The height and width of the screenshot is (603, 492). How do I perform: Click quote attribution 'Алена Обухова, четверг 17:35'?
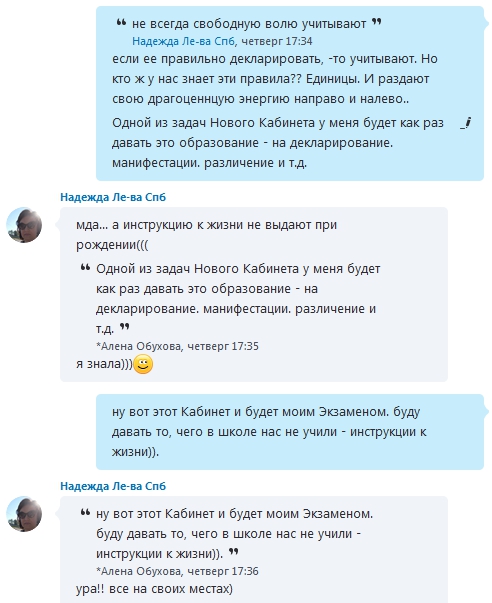click(177, 346)
